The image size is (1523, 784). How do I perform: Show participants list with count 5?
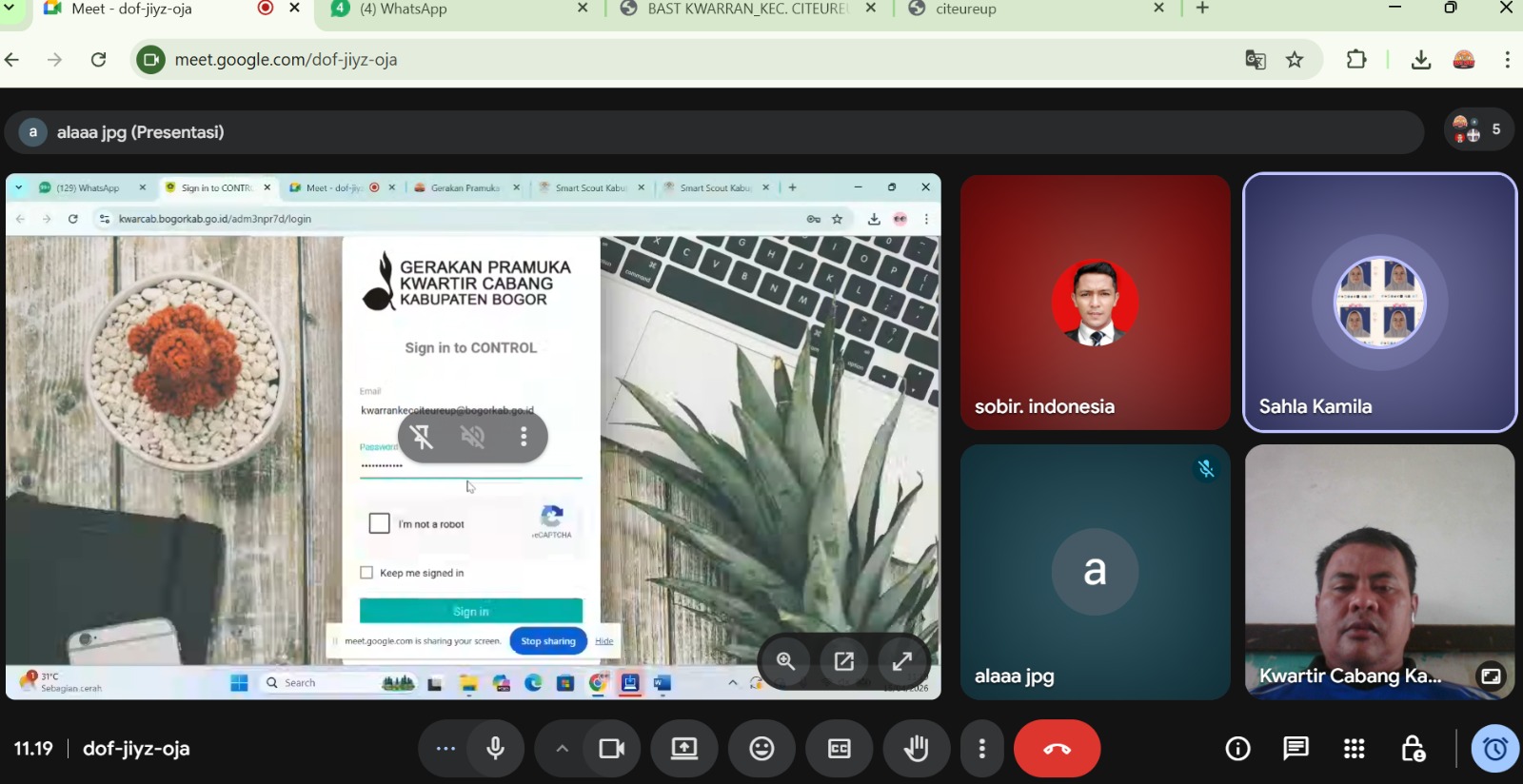(1477, 130)
